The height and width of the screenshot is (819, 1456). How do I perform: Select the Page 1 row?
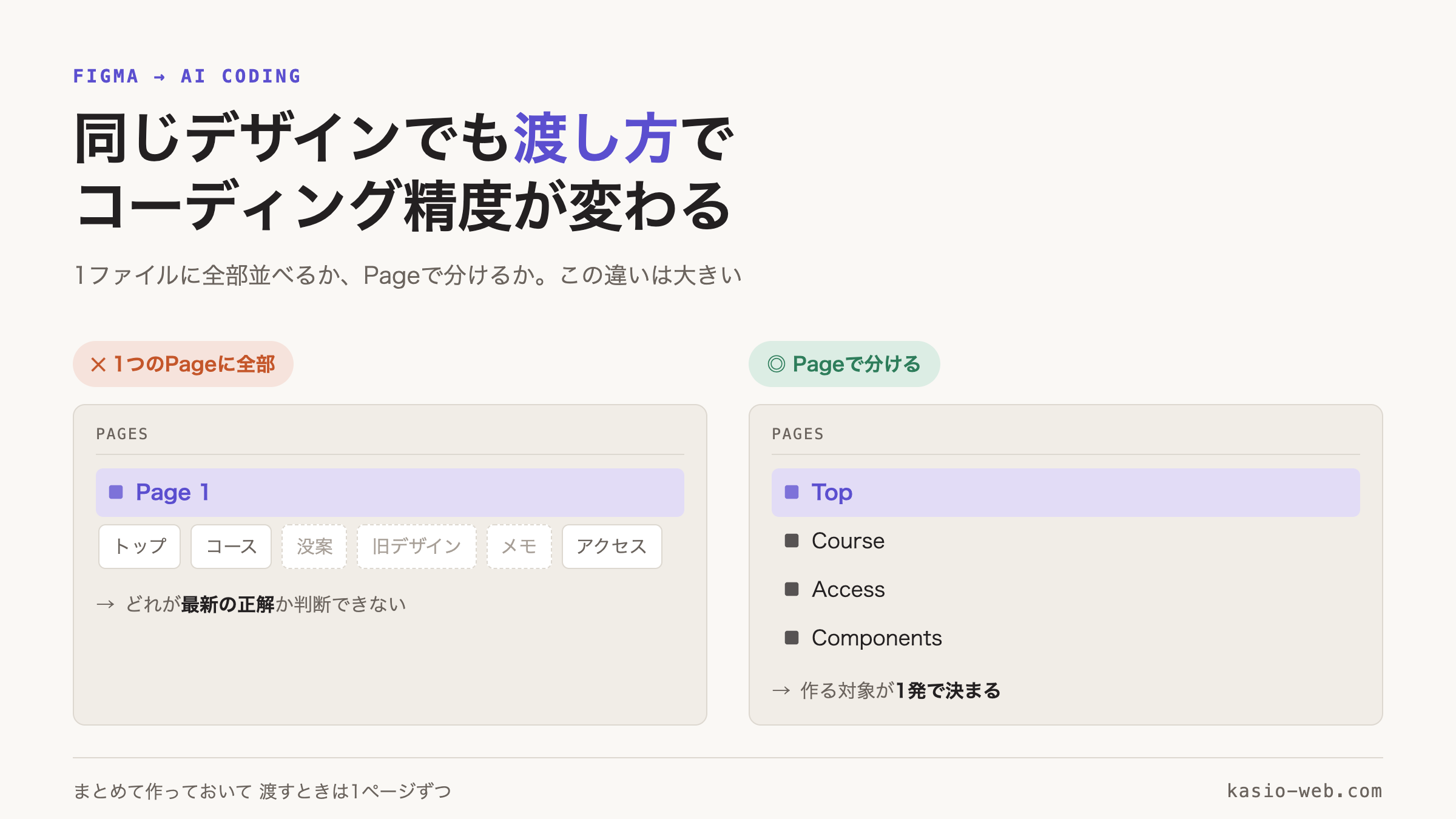(389, 492)
